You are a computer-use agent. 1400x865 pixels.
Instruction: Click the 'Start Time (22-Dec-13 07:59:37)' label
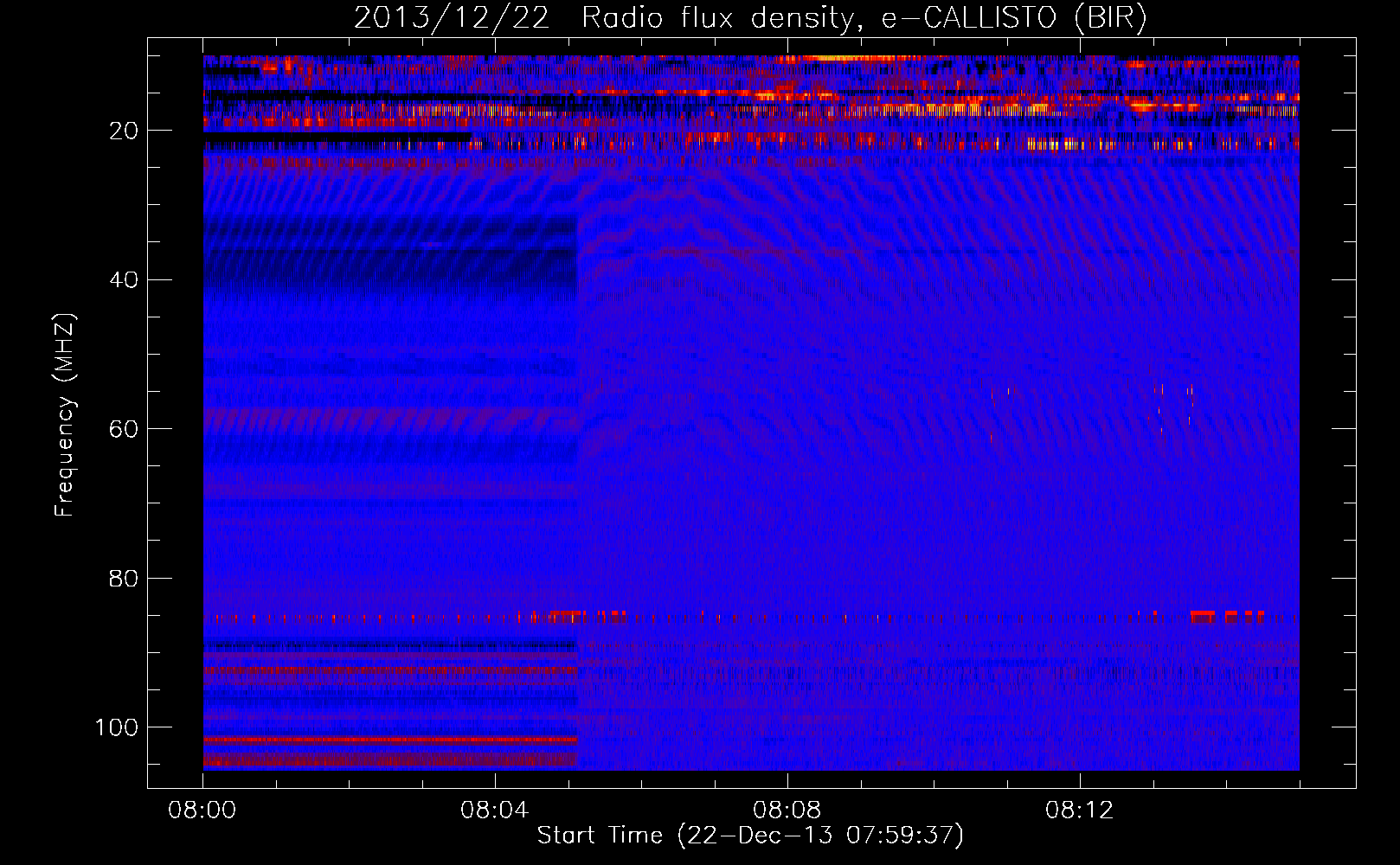750,836
